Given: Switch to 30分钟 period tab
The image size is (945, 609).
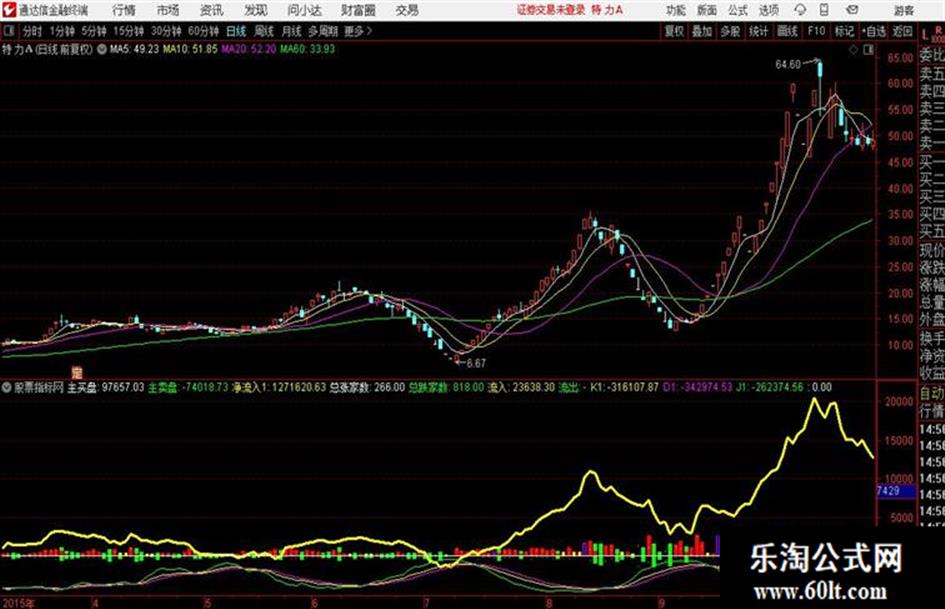Looking at the screenshot, I should 166,31.
